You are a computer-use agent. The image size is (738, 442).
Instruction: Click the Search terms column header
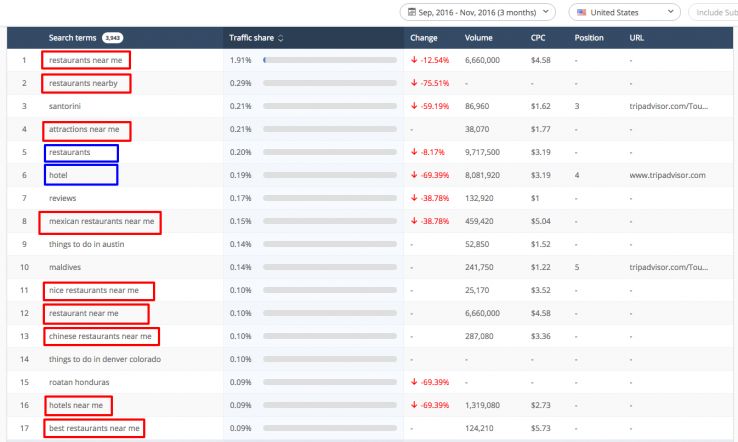pos(73,38)
